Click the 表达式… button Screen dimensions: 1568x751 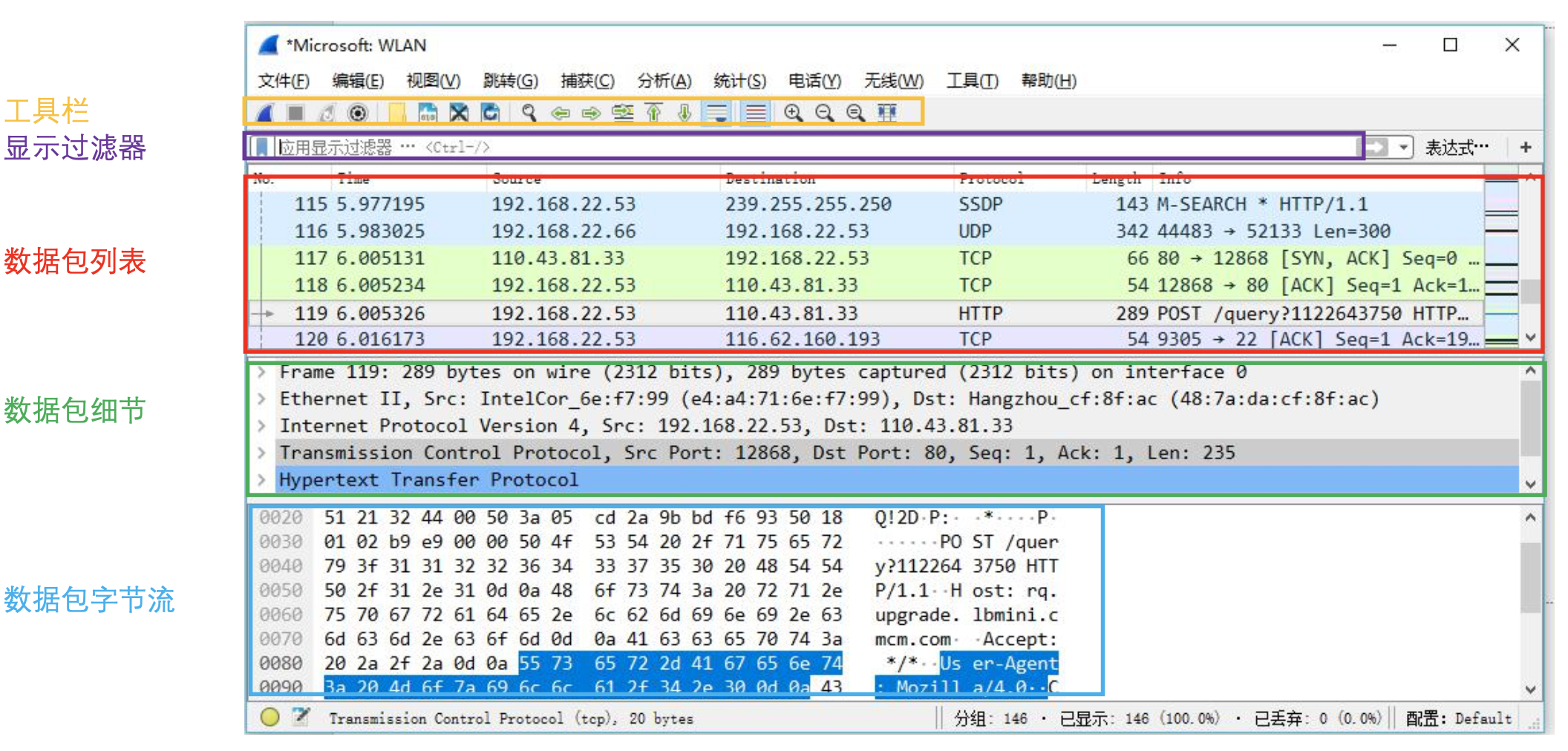(1456, 147)
